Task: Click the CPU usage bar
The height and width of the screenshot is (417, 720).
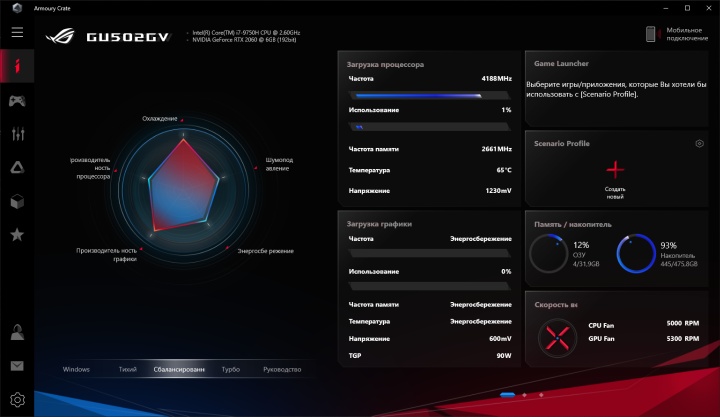Action: pyautogui.click(x=429, y=127)
